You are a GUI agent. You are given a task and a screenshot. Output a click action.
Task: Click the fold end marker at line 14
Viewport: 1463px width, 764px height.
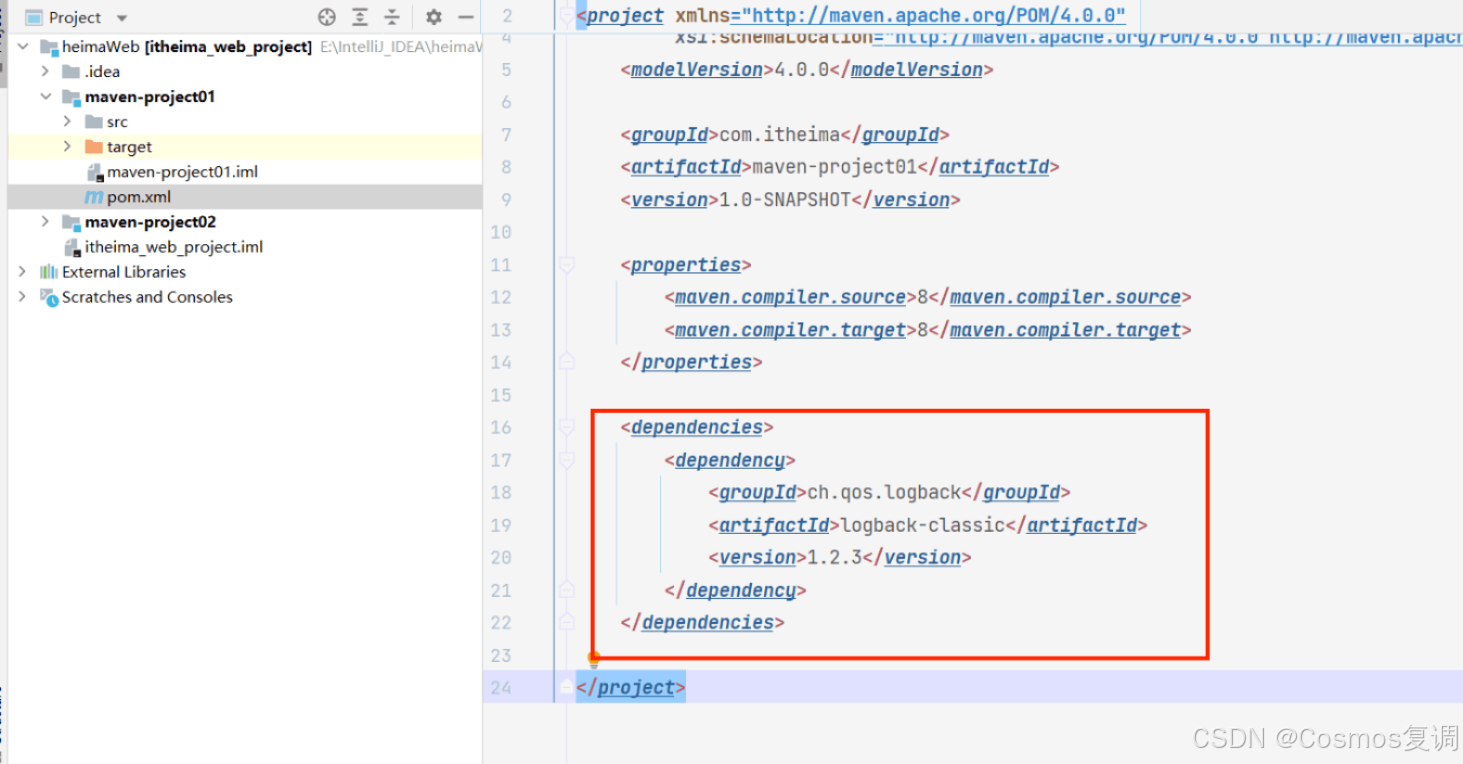[567, 362]
